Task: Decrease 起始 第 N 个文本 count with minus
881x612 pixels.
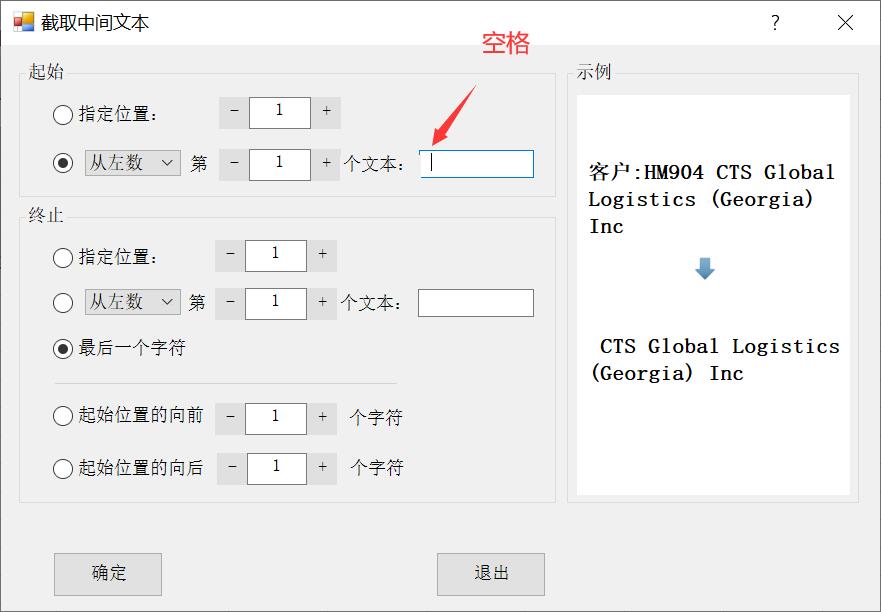Action: pyautogui.click(x=234, y=165)
